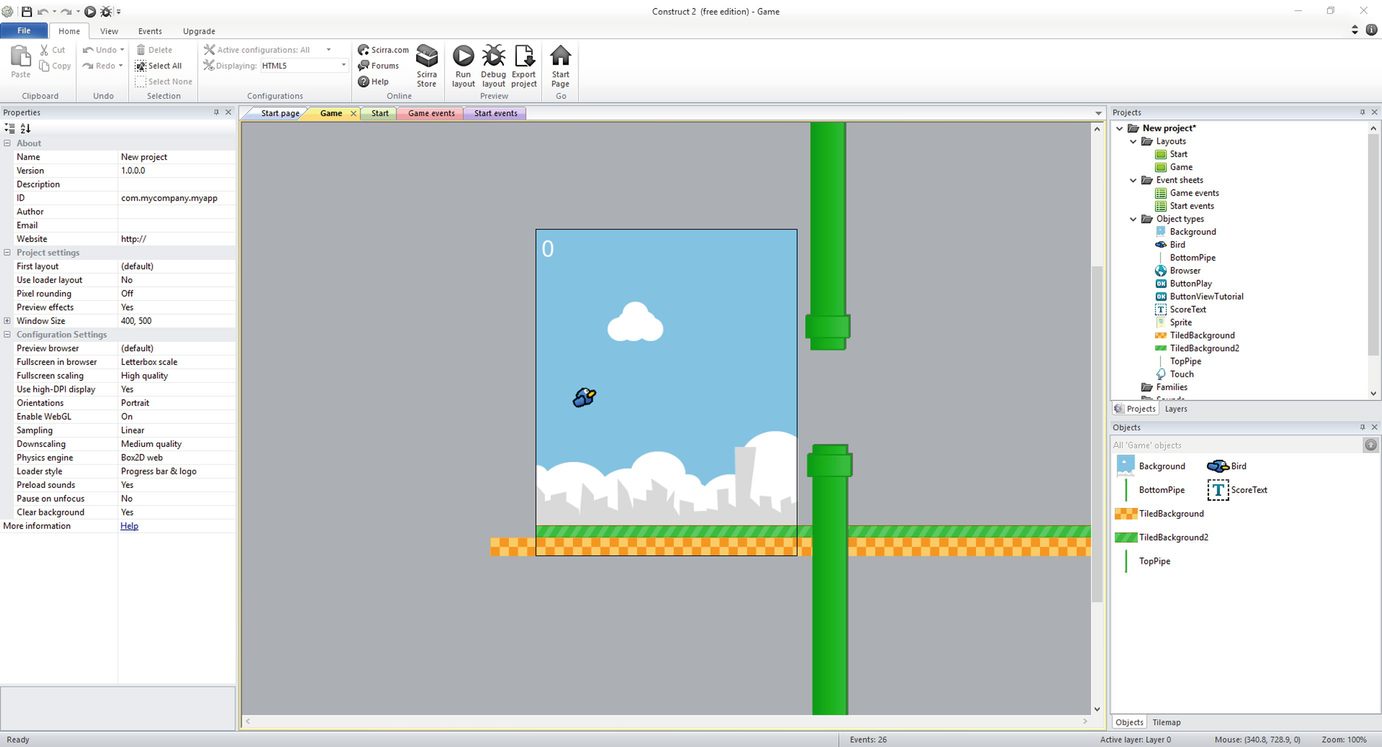The image size is (1382, 747).
Task: Select TiledBackground2 in Objects panel
Action: (x=1162, y=537)
